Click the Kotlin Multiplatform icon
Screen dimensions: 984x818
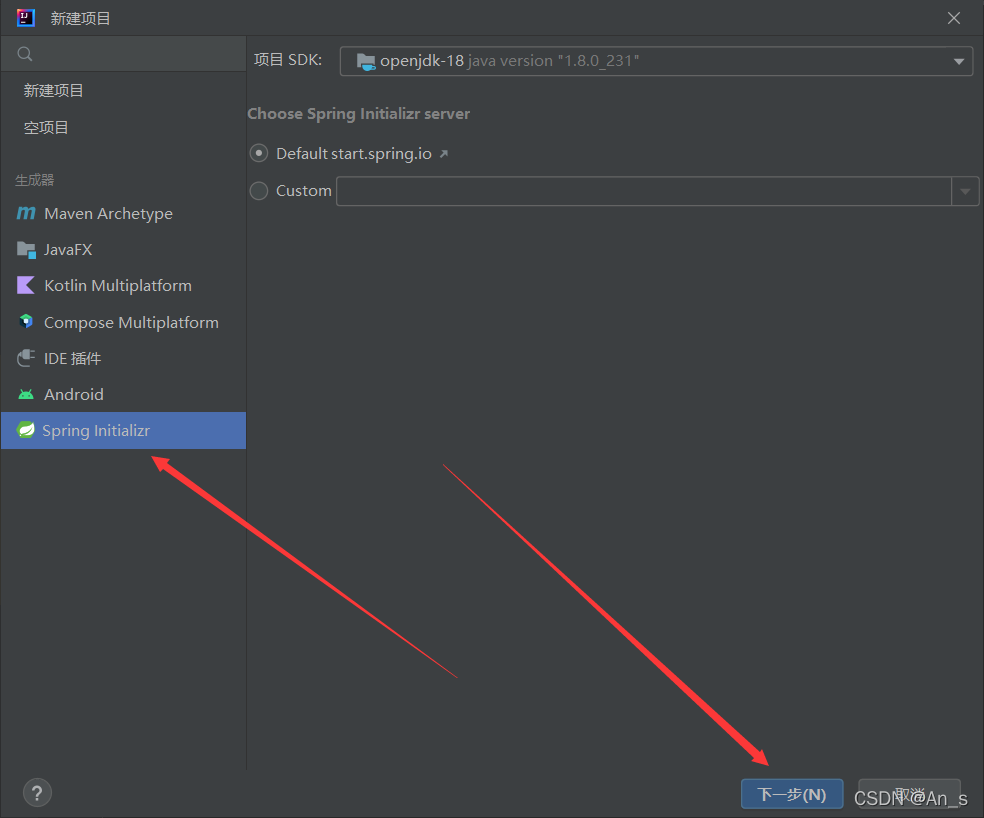[26, 286]
